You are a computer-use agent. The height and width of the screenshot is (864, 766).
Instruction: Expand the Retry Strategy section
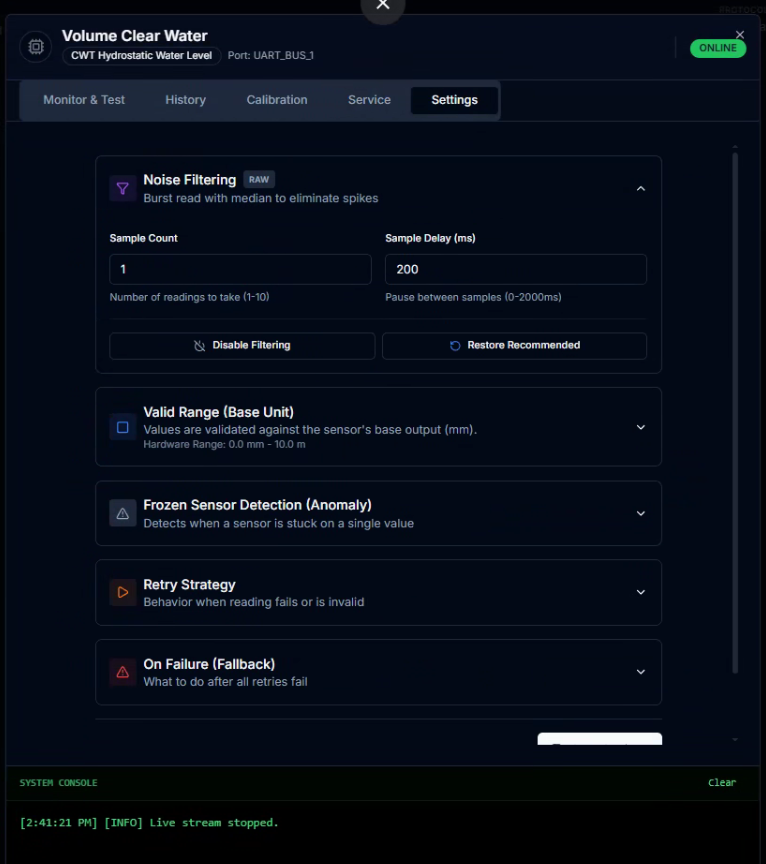[640, 592]
